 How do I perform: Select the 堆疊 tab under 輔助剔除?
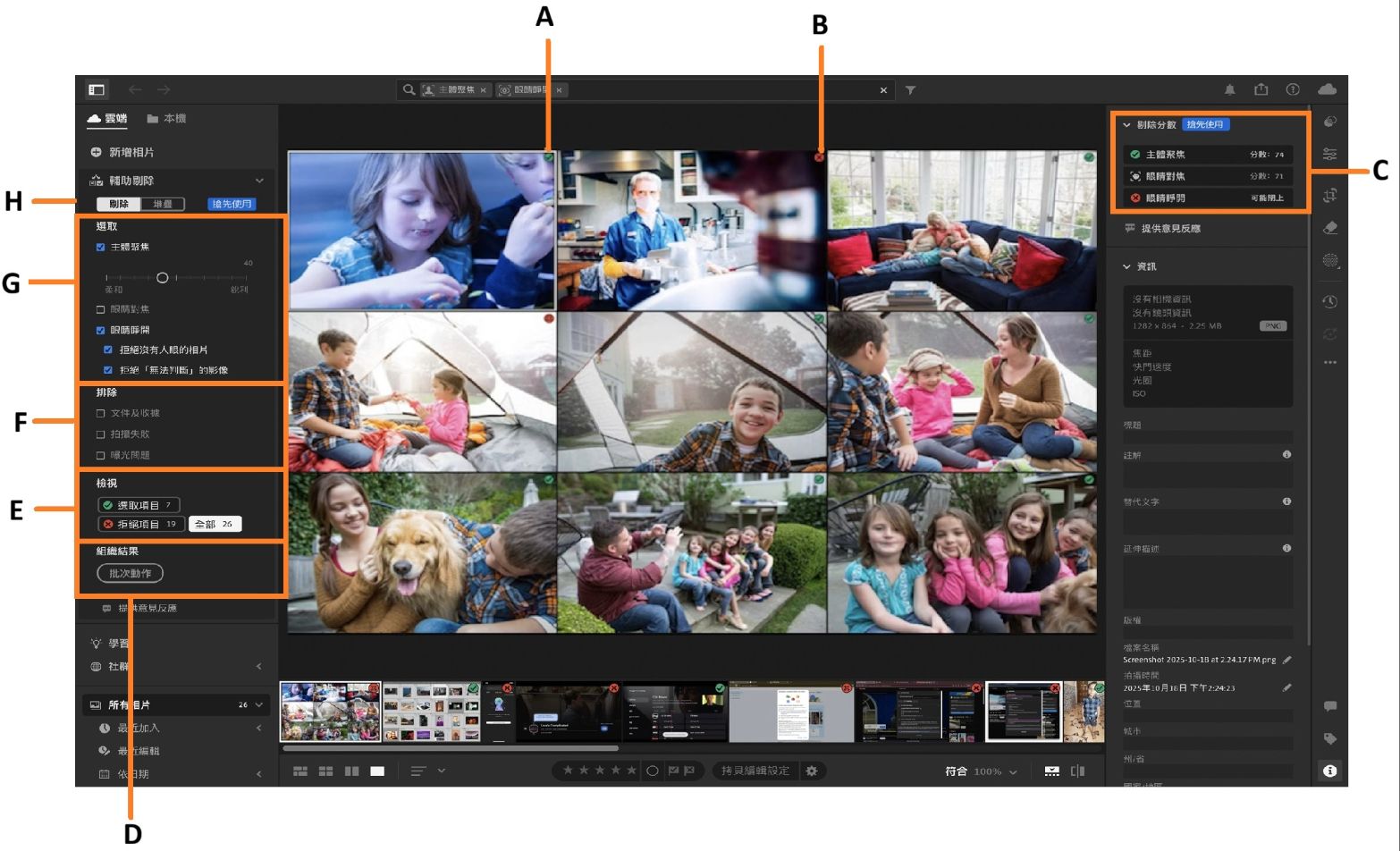pyautogui.click(x=164, y=204)
